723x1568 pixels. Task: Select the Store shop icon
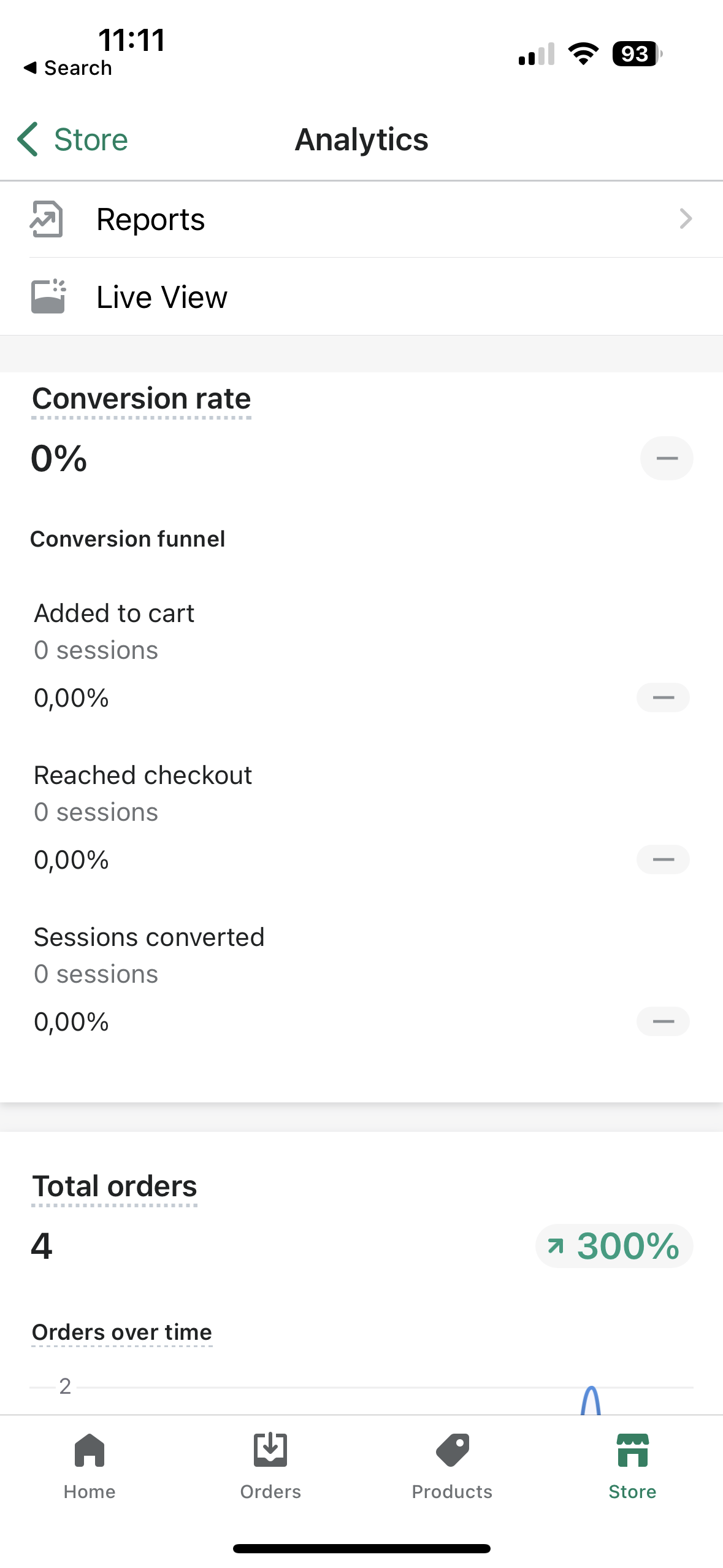(x=632, y=1450)
